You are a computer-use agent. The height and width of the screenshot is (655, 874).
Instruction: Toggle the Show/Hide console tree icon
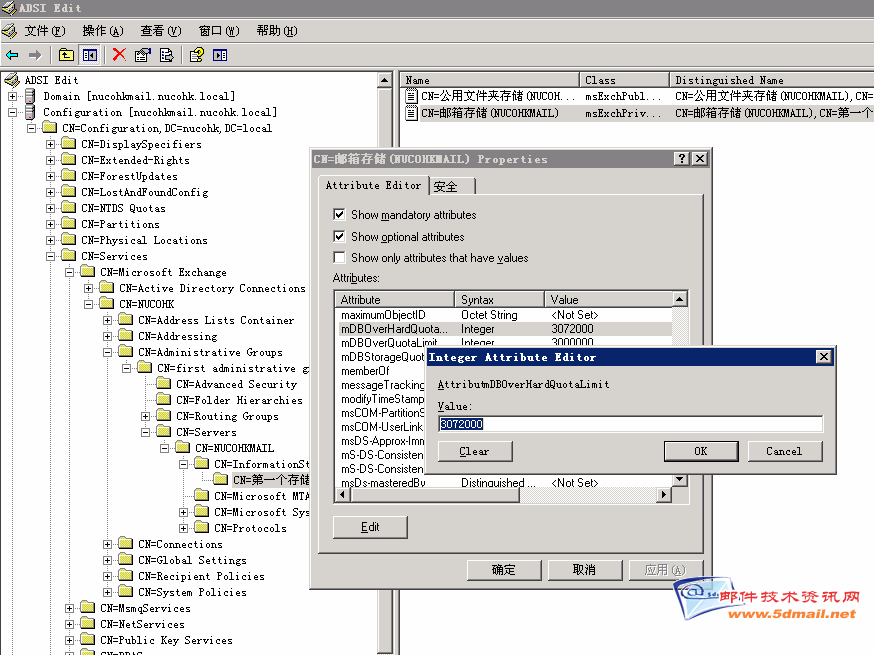point(89,55)
